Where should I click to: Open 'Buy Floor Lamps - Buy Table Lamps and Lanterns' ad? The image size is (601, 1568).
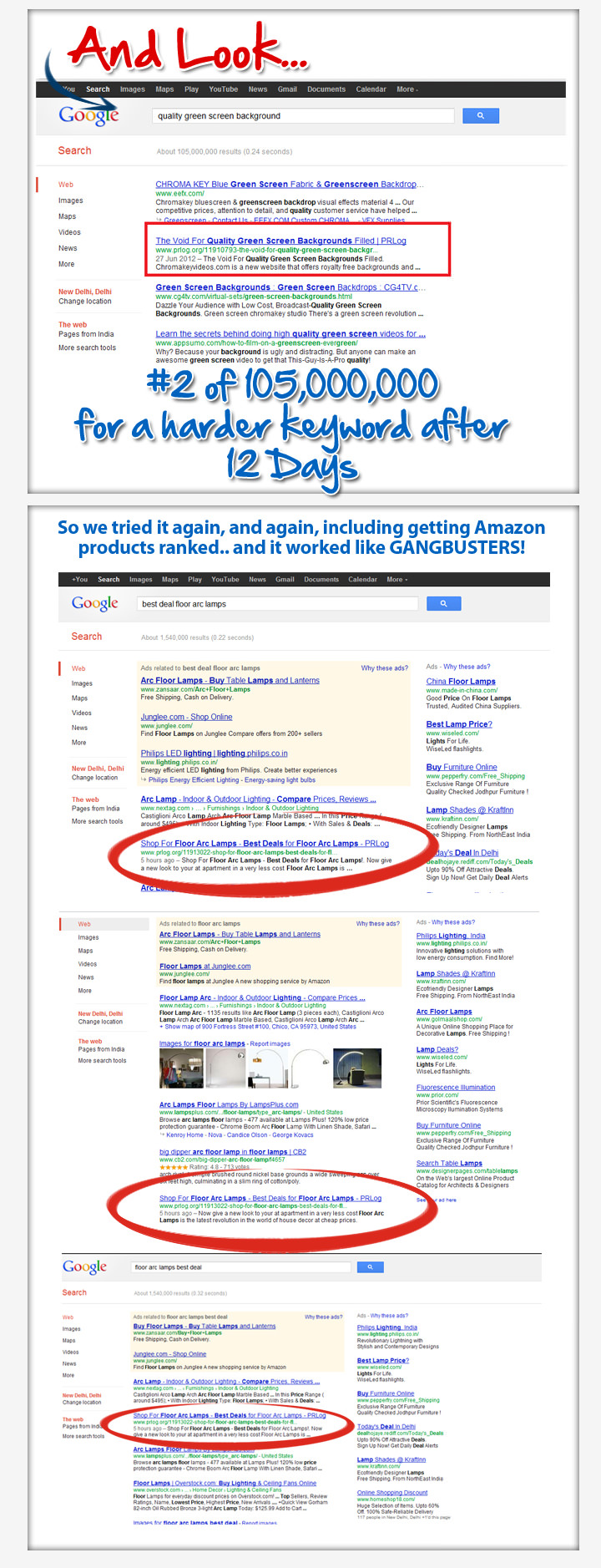205,1326
